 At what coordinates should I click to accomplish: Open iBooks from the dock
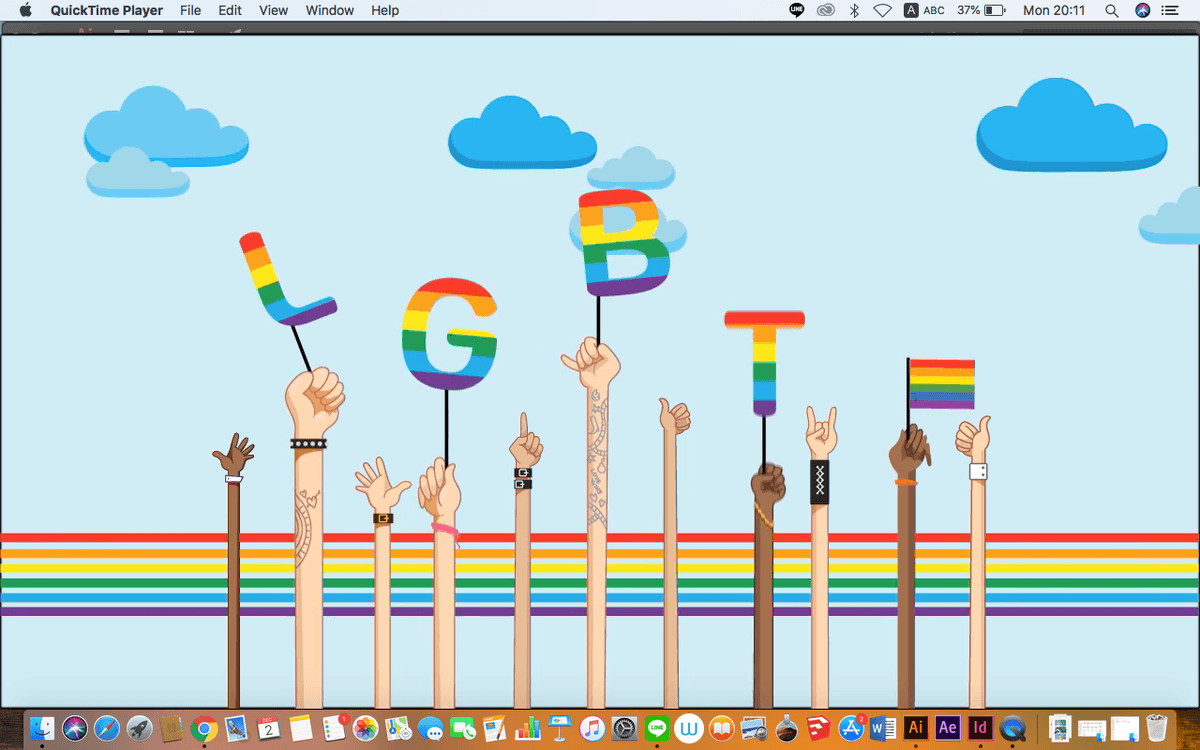point(721,728)
